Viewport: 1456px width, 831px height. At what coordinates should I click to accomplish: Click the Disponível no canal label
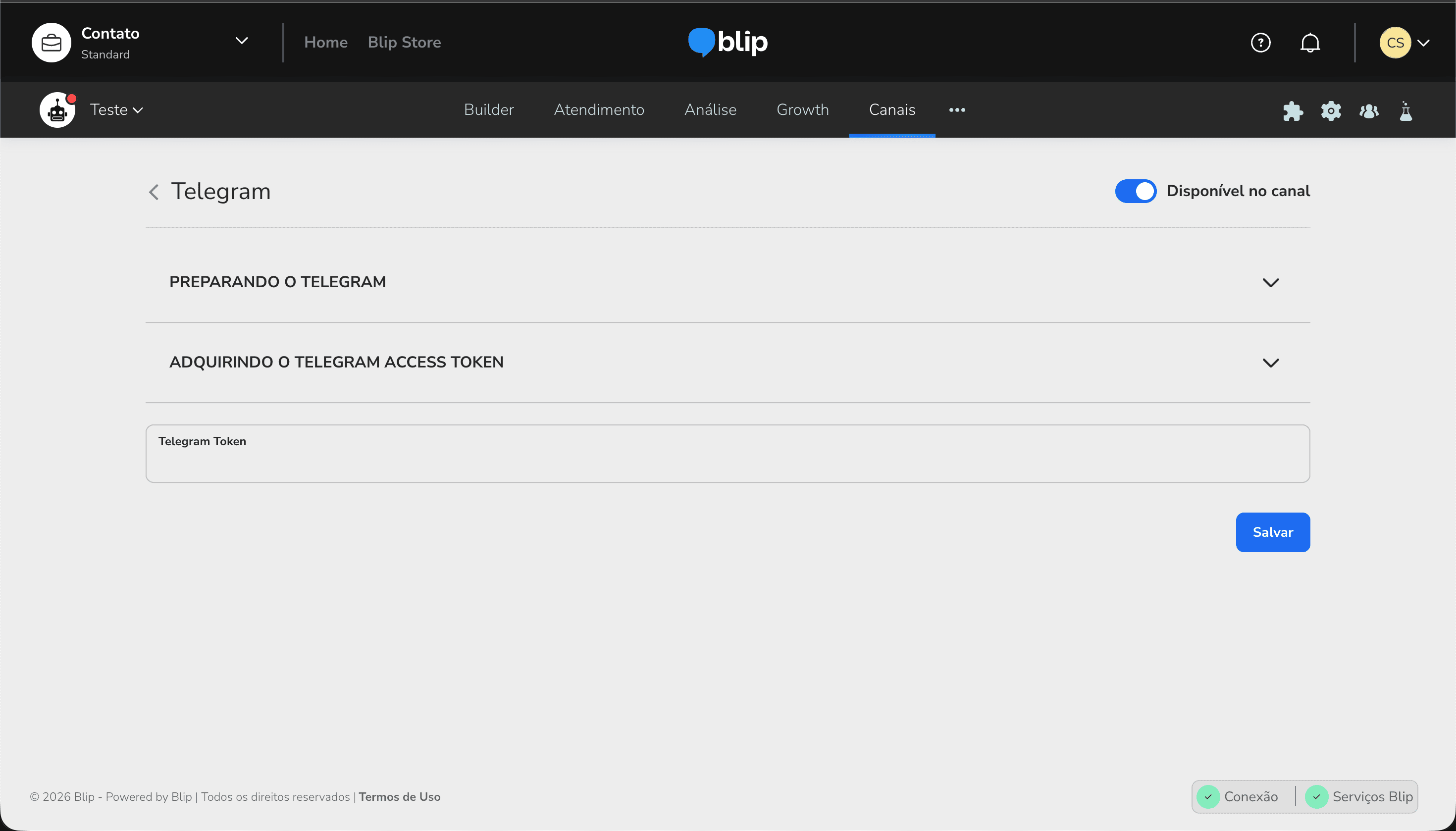[x=1238, y=191]
